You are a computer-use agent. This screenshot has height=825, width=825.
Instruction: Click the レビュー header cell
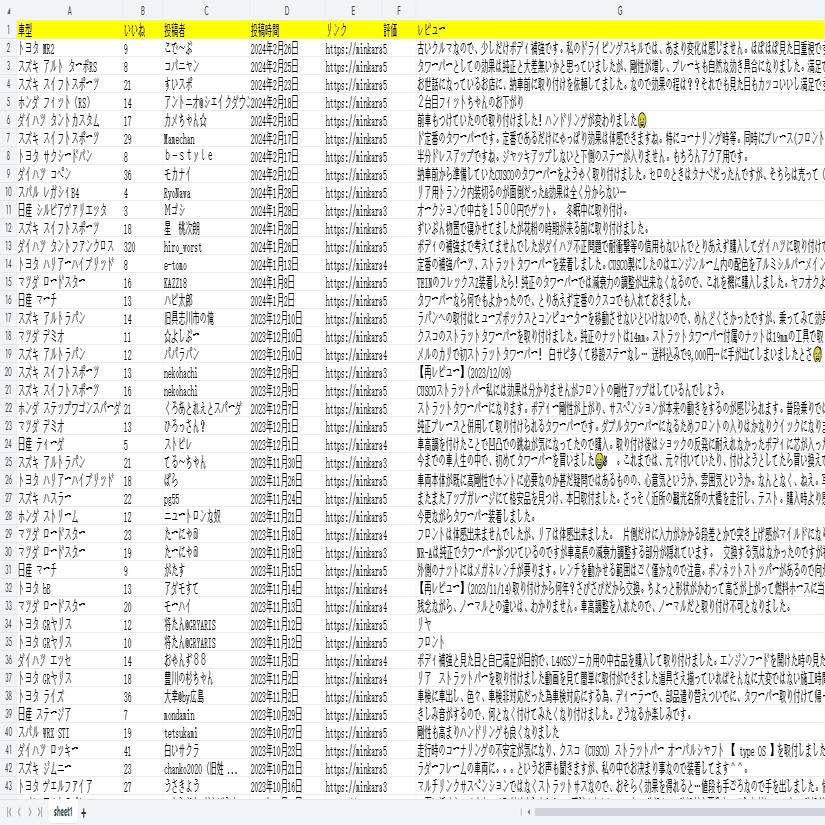tap(620, 30)
